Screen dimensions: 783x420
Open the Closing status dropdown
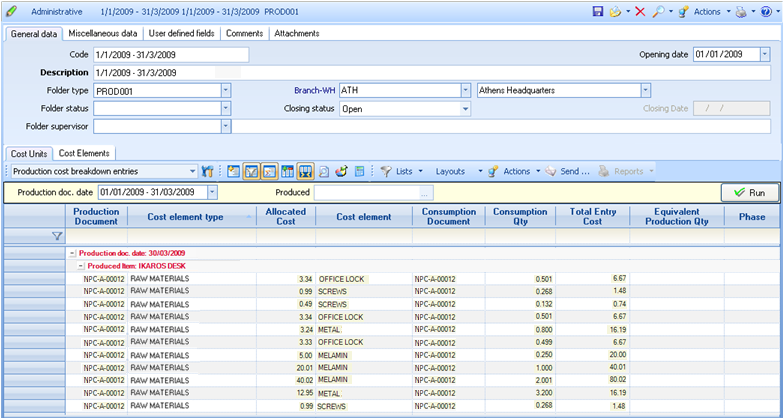pyautogui.click(x=465, y=109)
